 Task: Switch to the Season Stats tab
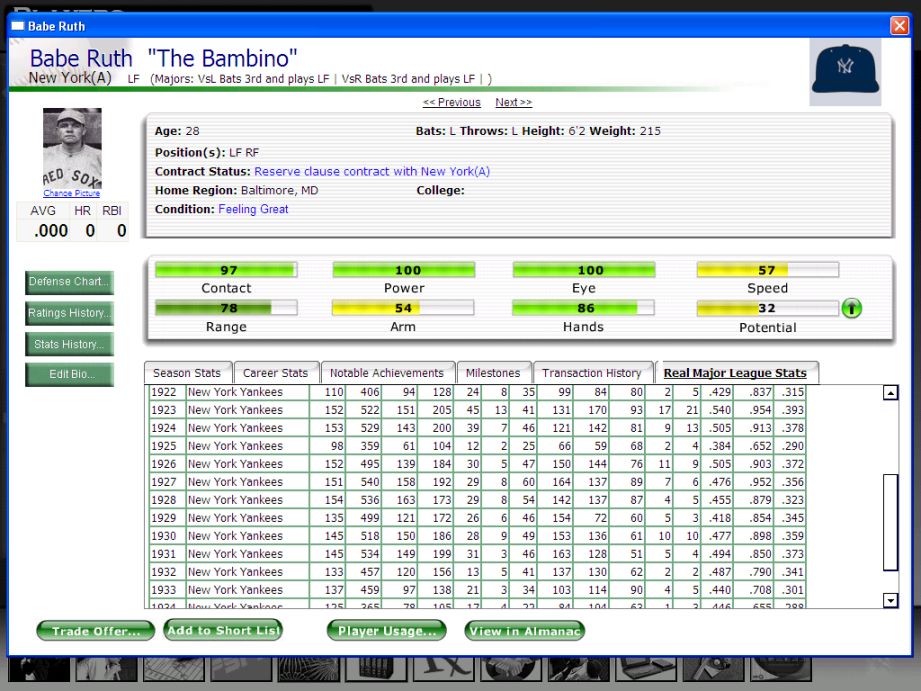pos(187,373)
